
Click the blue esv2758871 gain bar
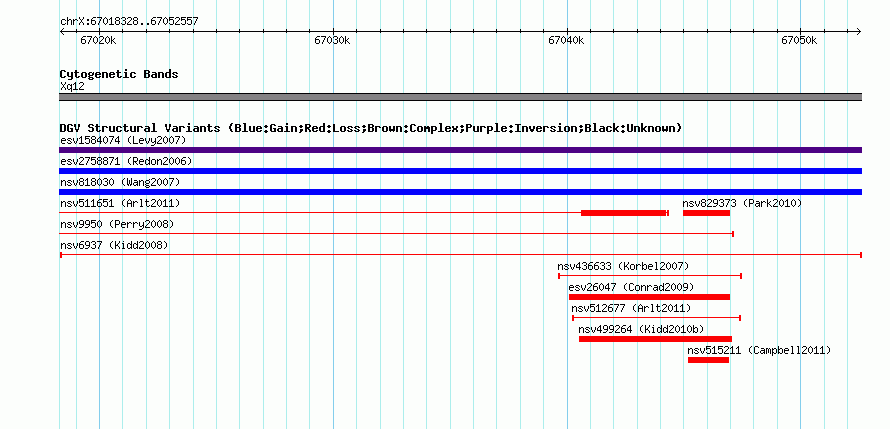point(460,171)
